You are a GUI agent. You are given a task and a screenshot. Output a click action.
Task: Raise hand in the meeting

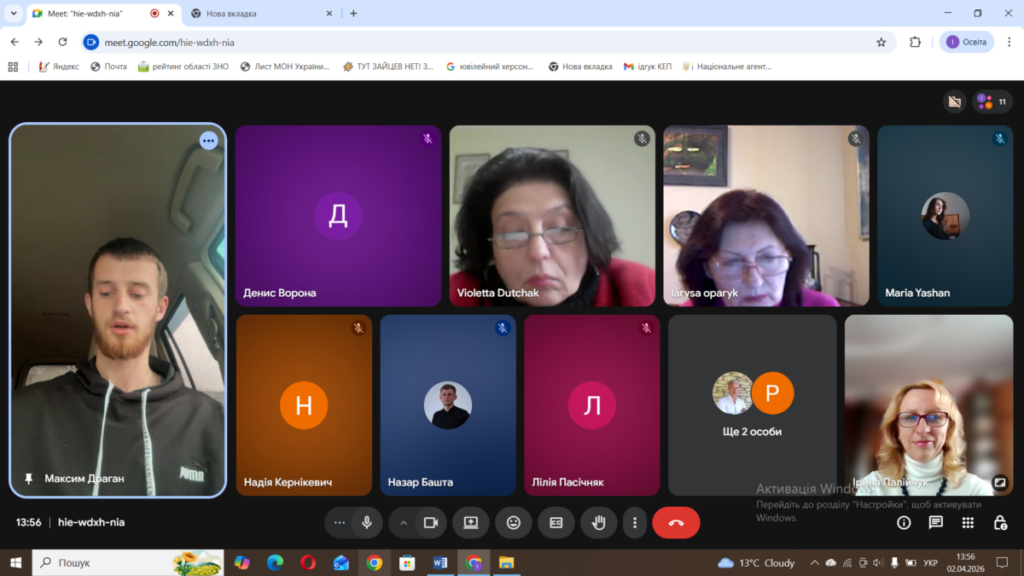(599, 522)
